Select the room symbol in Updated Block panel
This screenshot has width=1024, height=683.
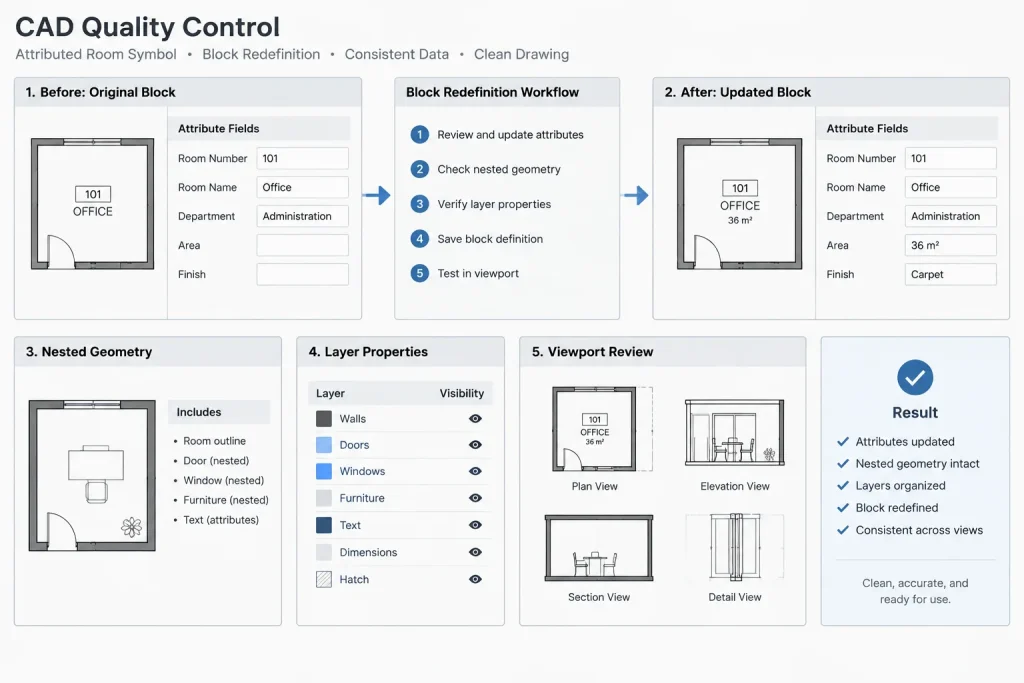pos(740,204)
